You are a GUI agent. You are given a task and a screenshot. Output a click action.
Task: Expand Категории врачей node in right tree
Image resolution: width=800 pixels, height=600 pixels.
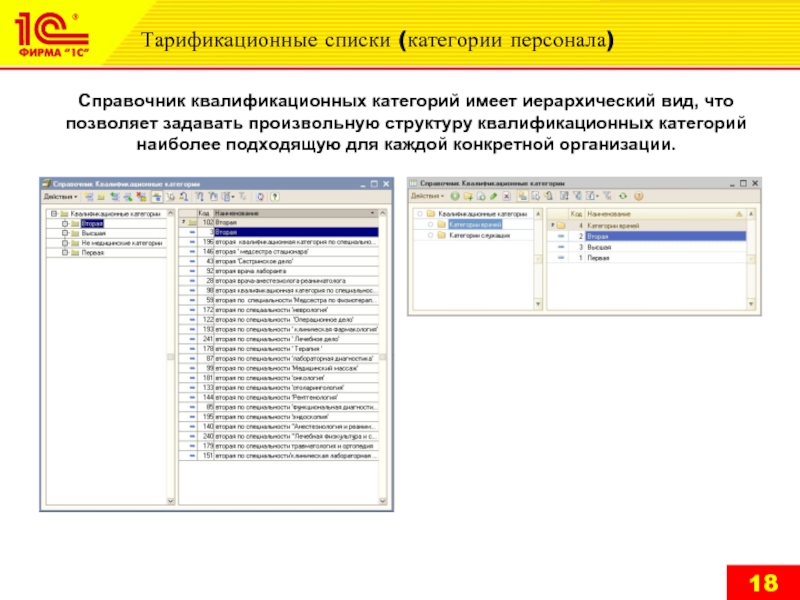tap(431, 224)
